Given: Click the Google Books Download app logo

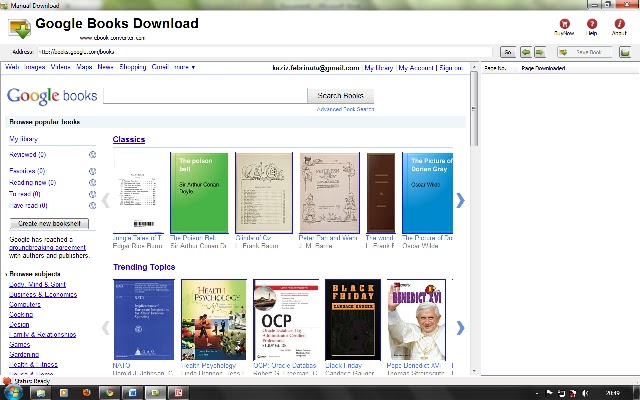Looking at the screenshot, I should coord(19,29).
